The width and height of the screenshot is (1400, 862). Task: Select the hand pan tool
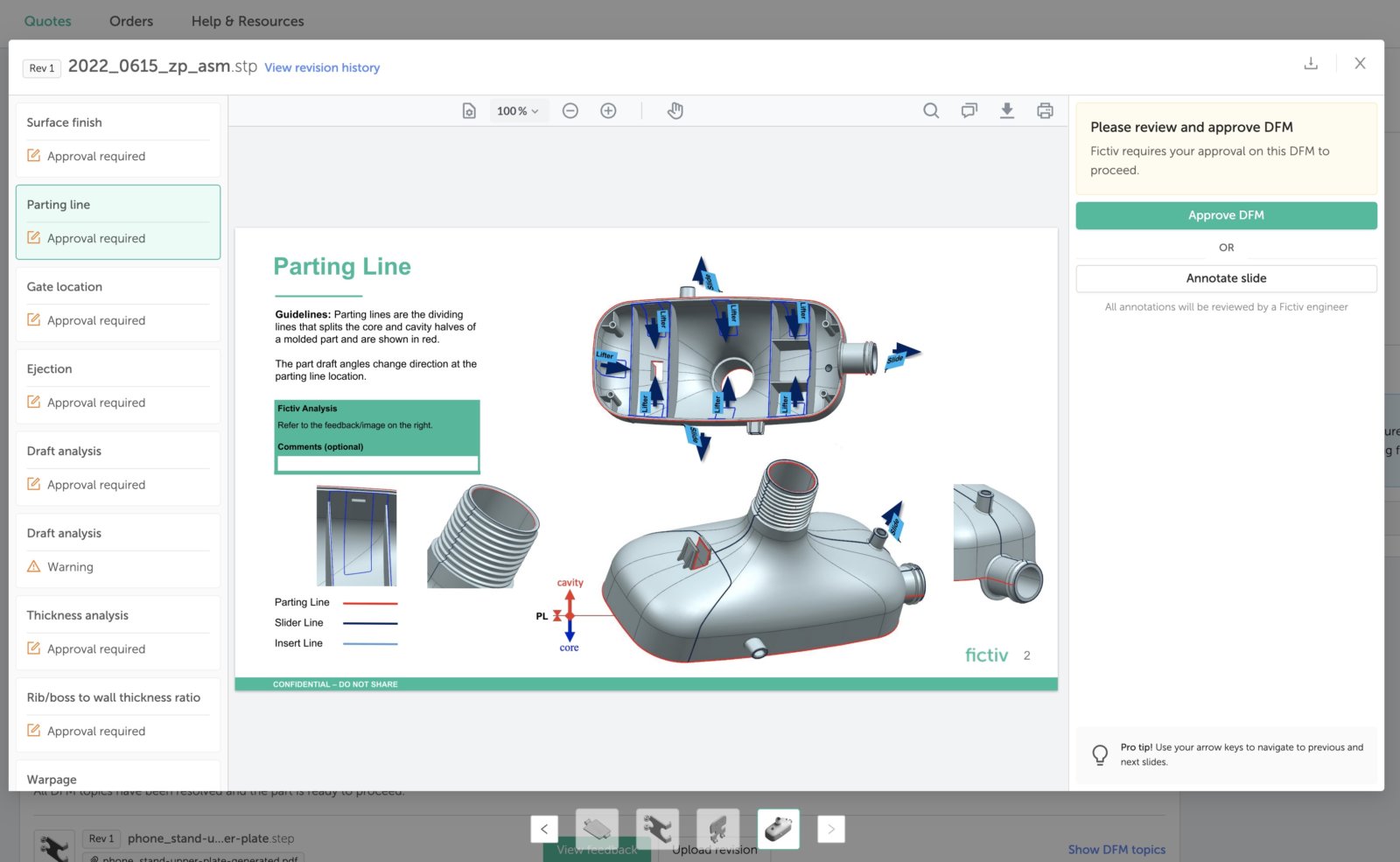[675, 110]
